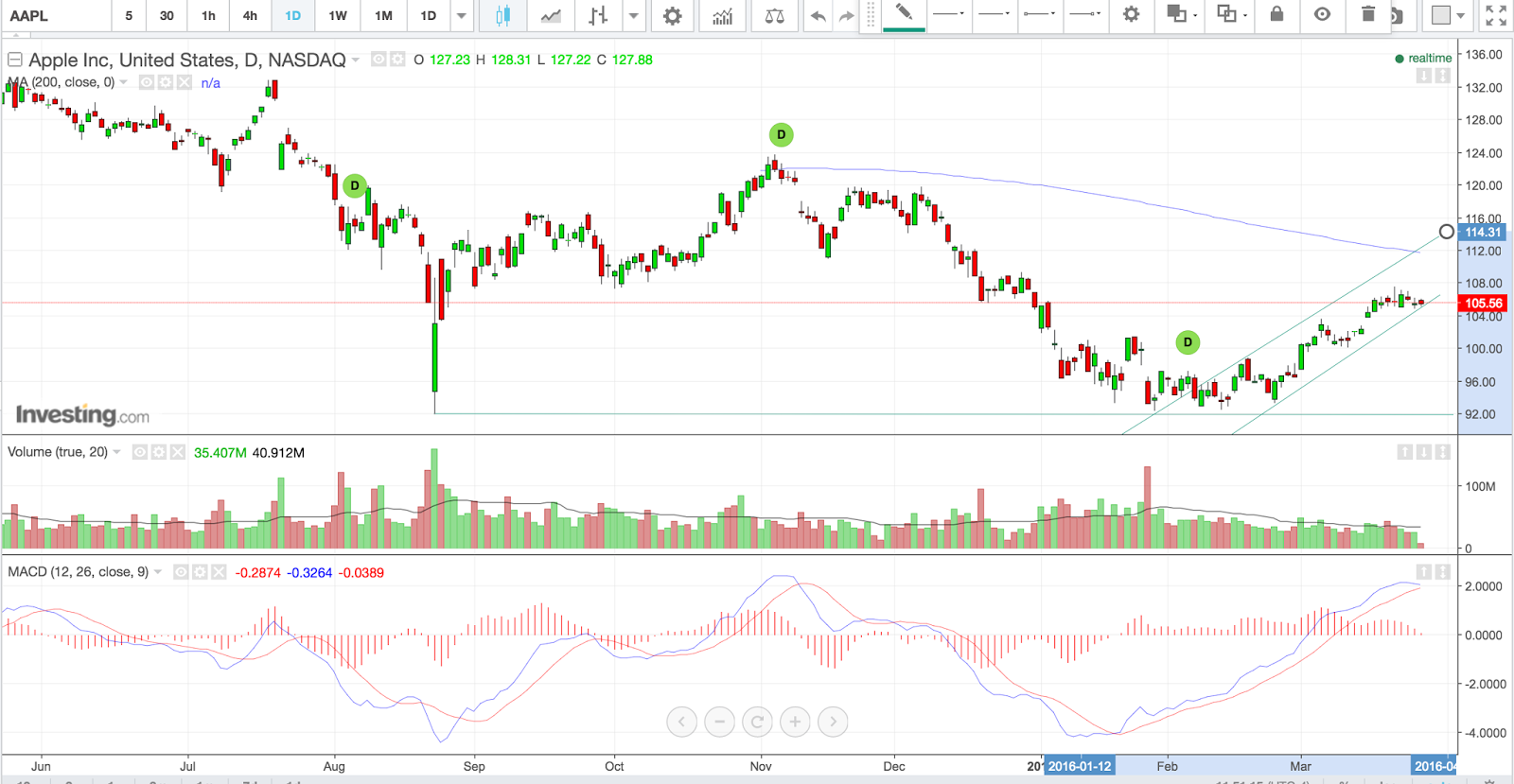The image size is (1514, 784).
Task: Open Volume (true, 20) dropdown arrow
Action: coord(116,452)
